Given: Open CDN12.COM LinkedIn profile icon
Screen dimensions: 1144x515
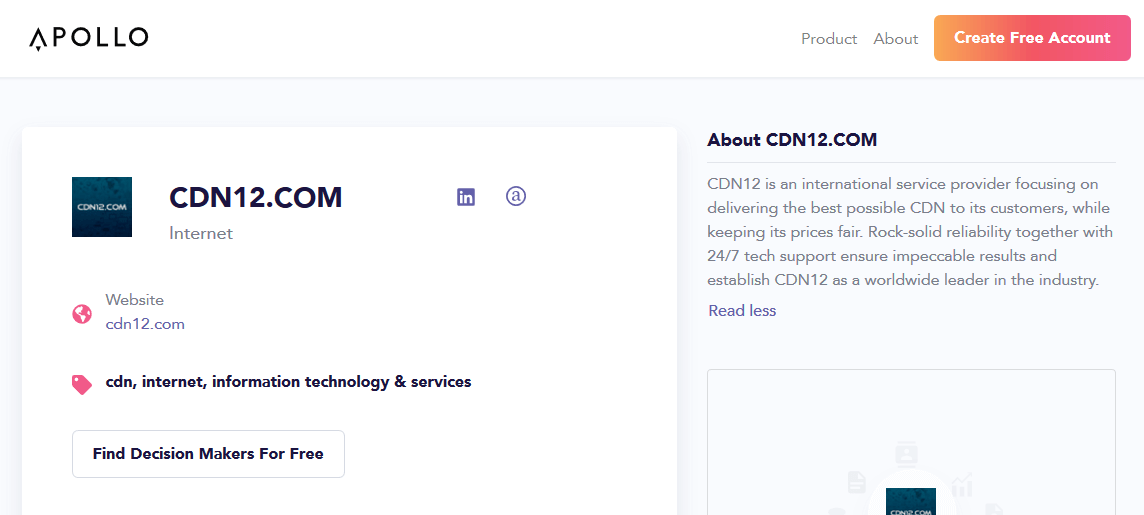Looking at the screenshot, I should pyautogui.click(x=466, y=197).
